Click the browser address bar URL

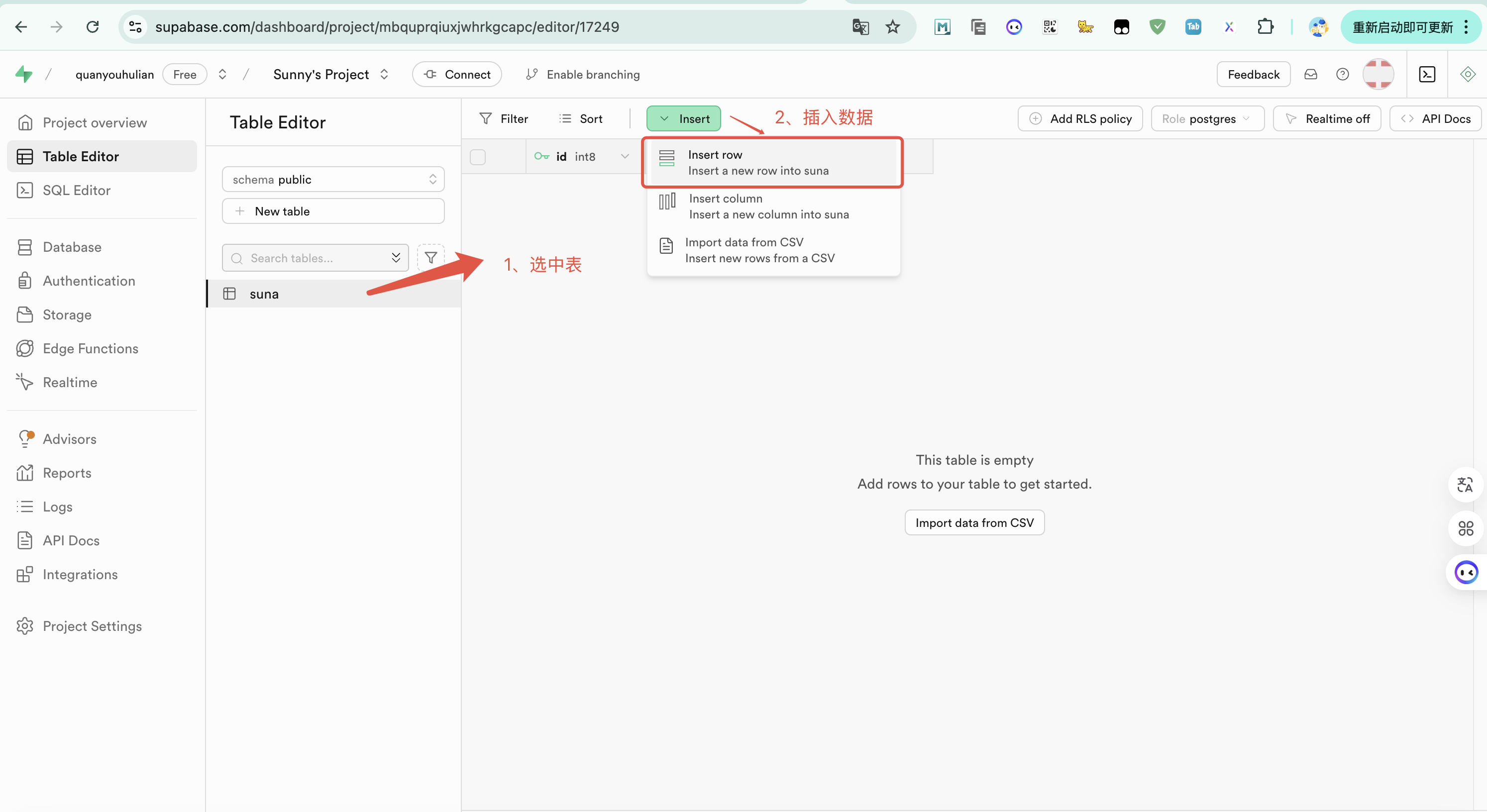tap(387, 26)
